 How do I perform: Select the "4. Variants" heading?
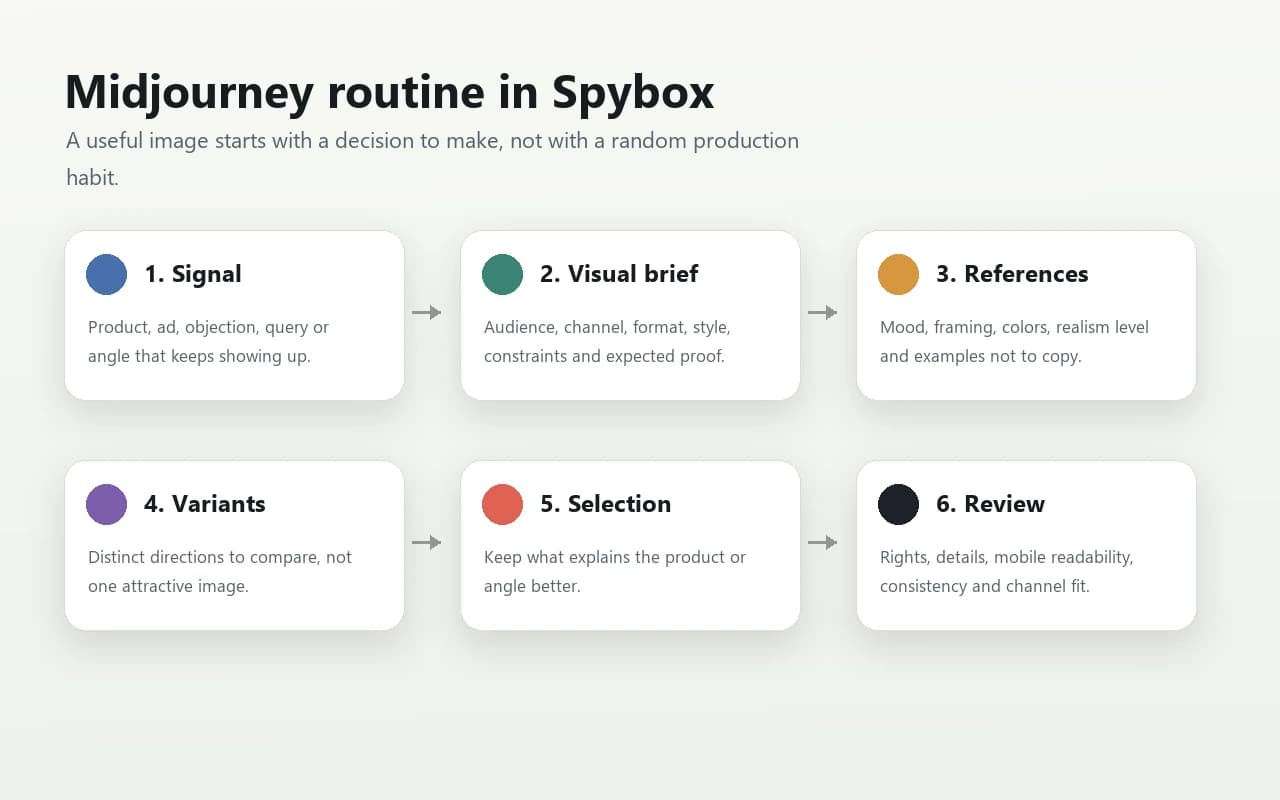205,504
